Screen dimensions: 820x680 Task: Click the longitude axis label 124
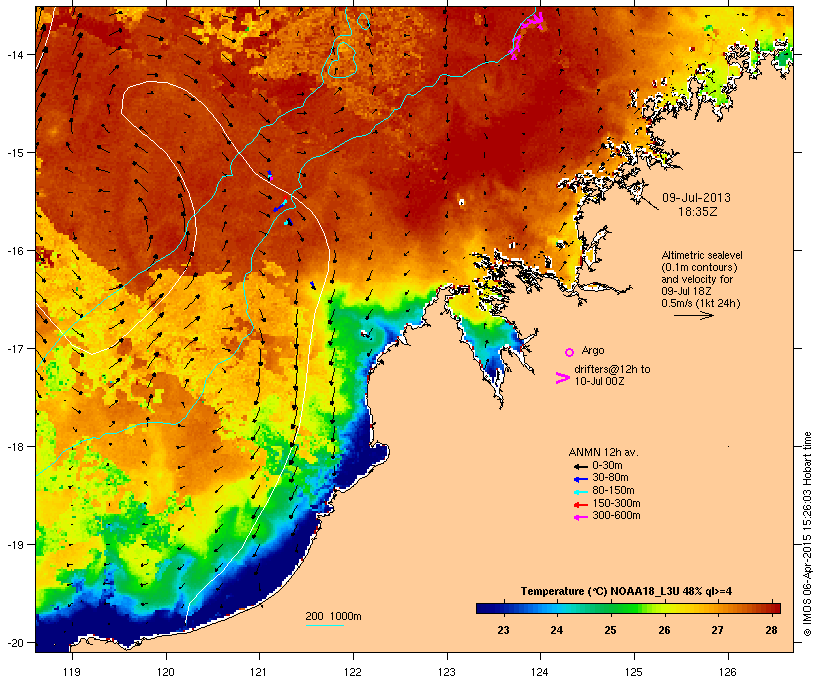point(540,672)
